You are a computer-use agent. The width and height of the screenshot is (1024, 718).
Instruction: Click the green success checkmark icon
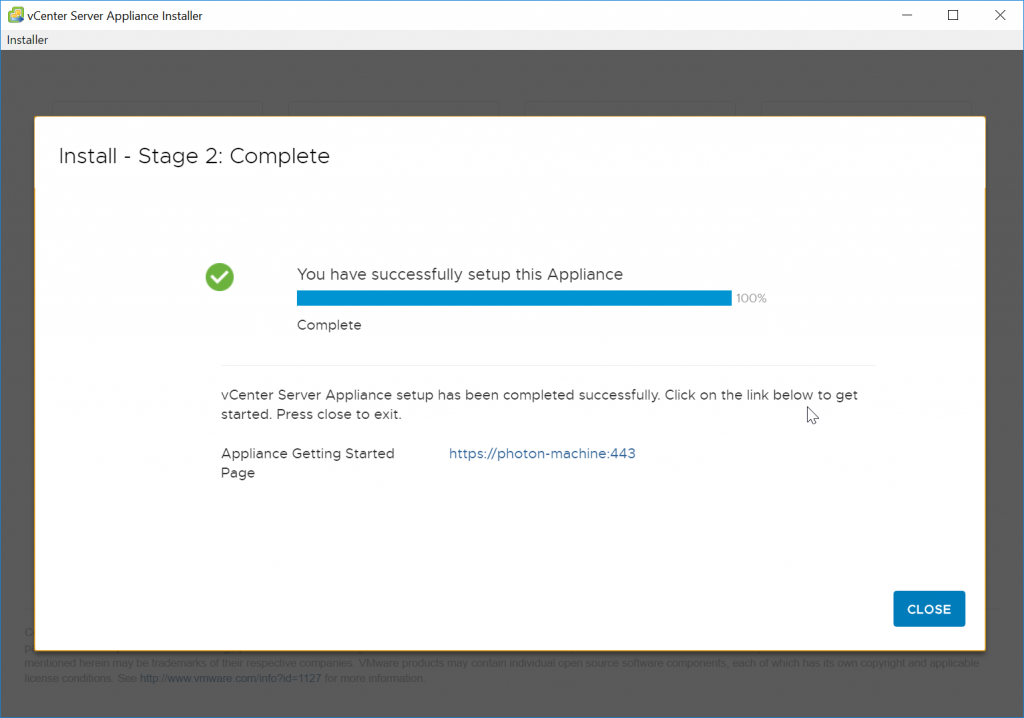pos(219,277)
